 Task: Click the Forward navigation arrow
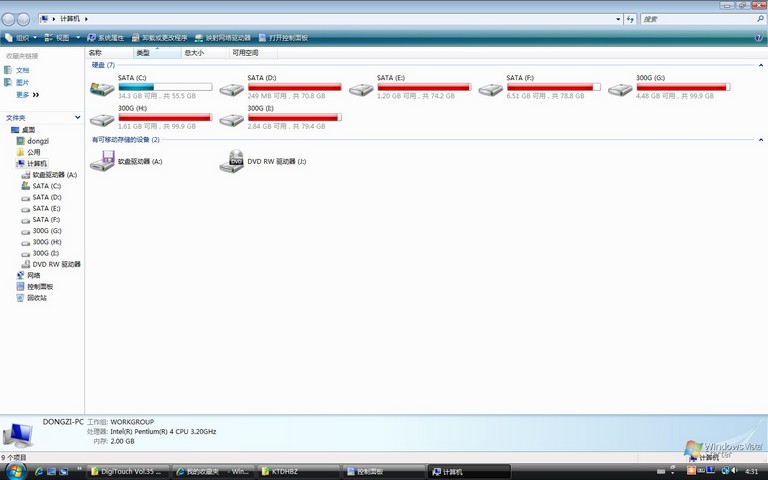[23, 19]
